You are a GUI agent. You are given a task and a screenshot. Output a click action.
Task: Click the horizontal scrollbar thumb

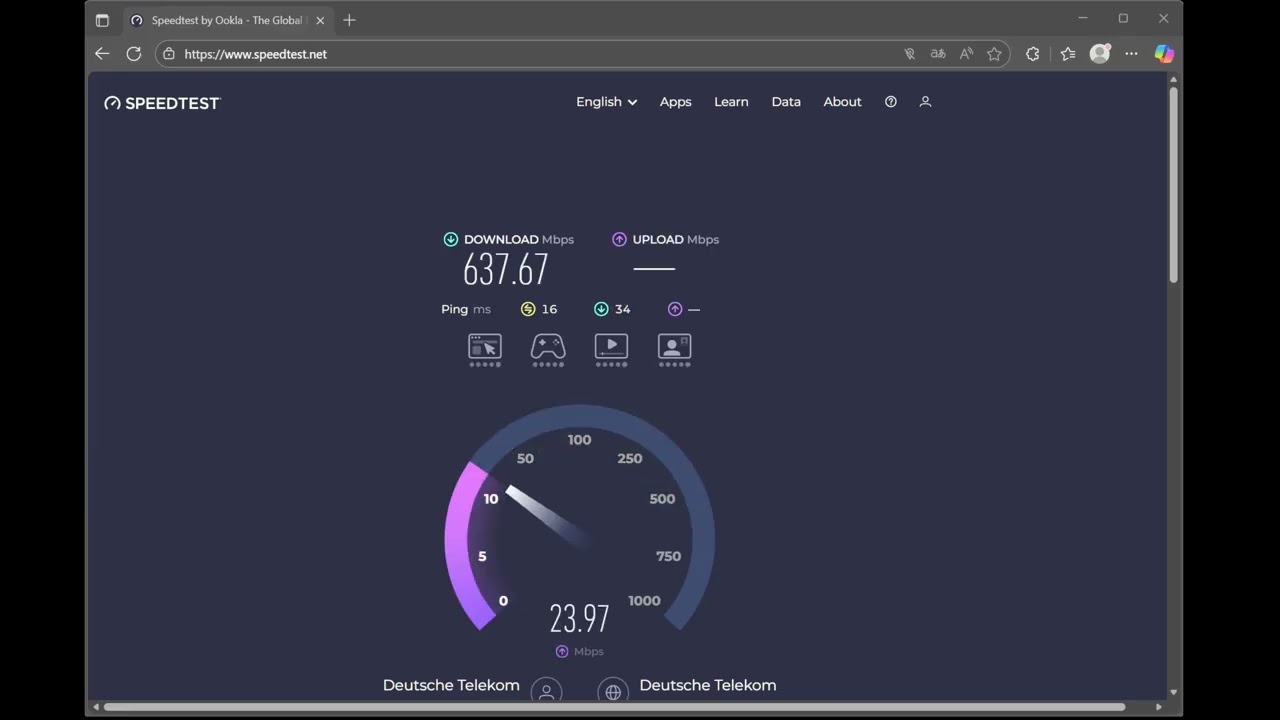tap(614, 707)
